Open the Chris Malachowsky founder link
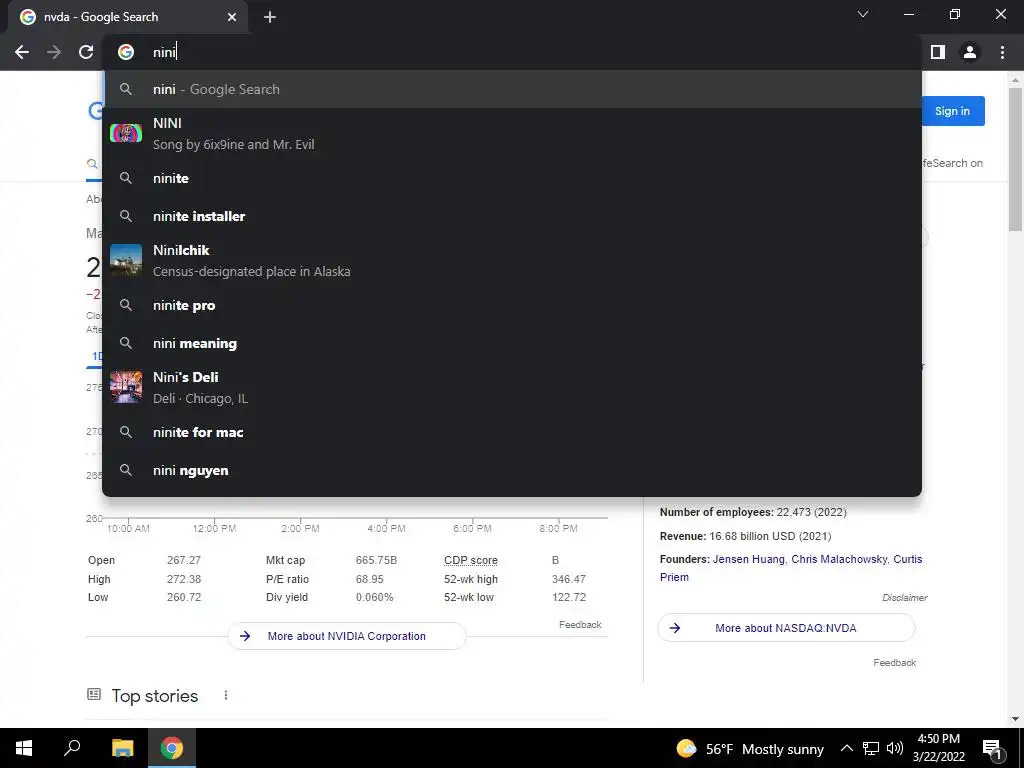This screenshot has width=1024, height=768. (x=839, y=560)
